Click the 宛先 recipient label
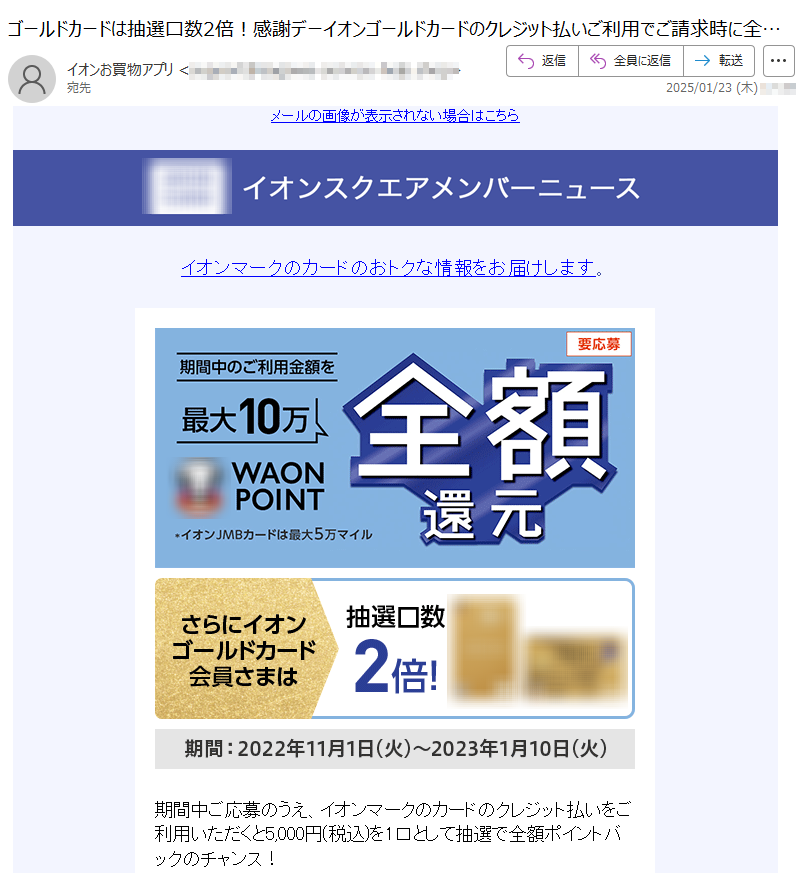This screenshot has width=799, height=873. tap(79, 88)
